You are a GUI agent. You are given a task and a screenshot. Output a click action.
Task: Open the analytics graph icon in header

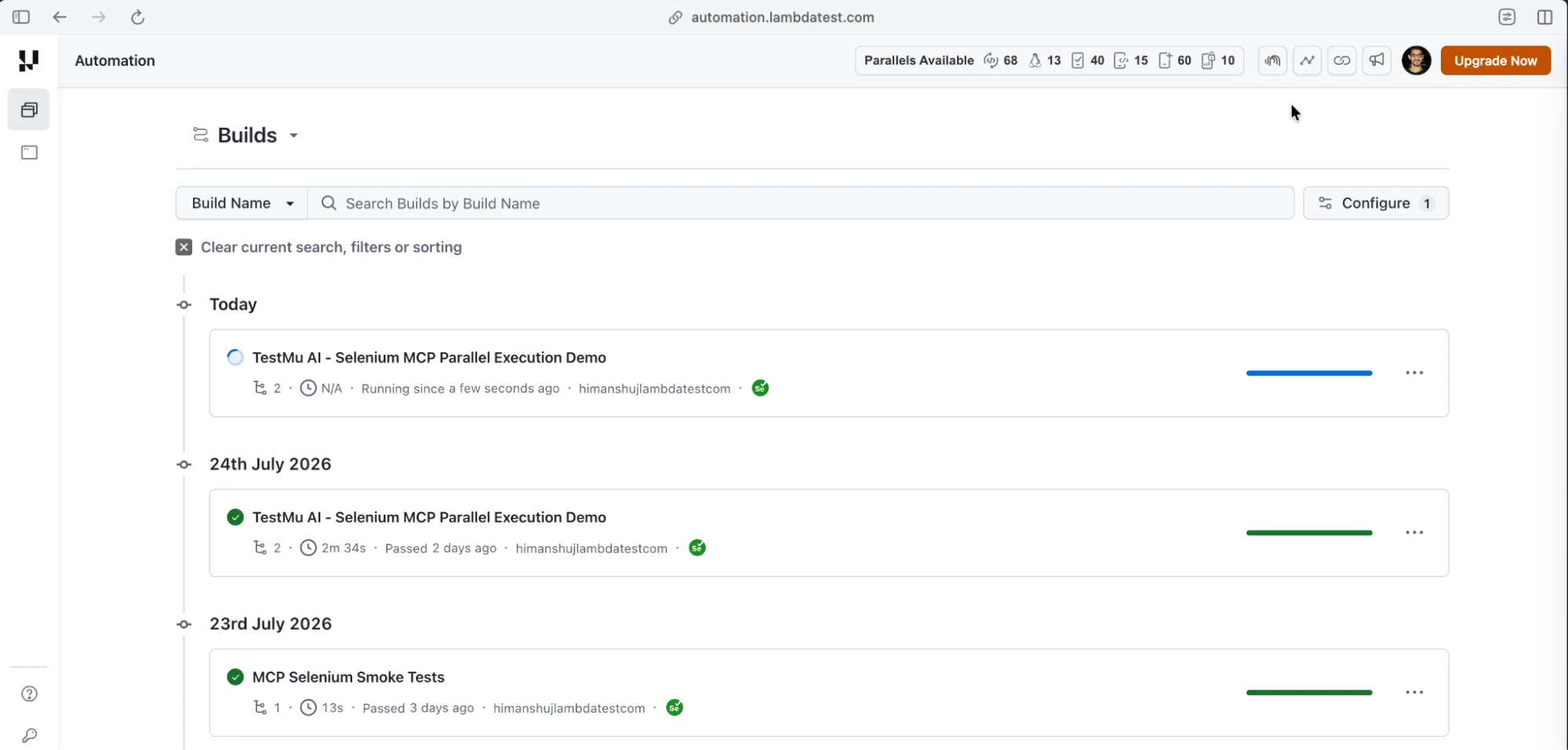click(1307, 60)
